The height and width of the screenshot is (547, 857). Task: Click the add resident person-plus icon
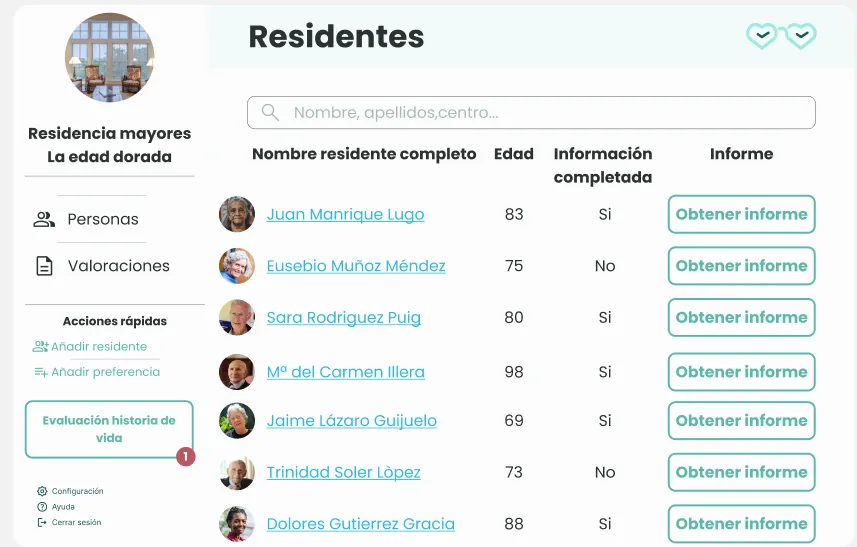tap(40, 346)
